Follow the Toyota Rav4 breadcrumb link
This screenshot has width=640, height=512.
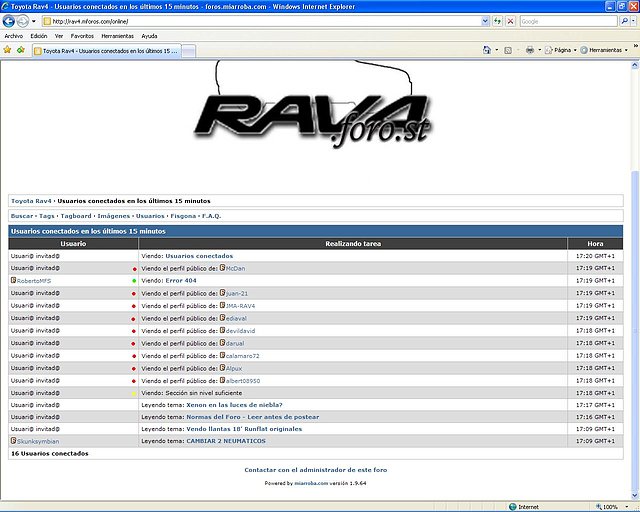[x=31, y=201]
